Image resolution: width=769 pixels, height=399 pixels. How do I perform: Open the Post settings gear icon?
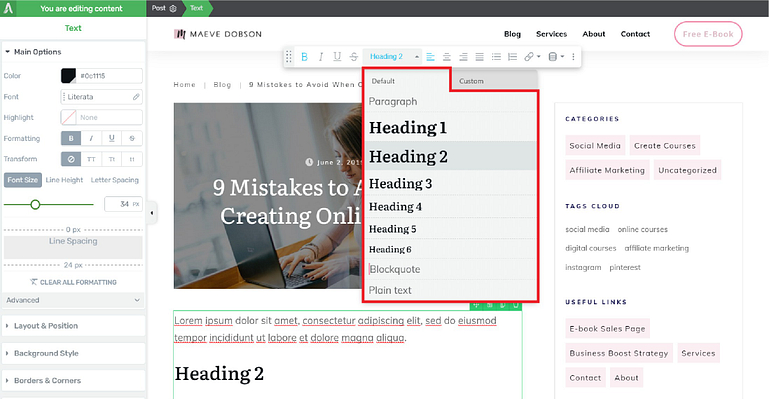pyautogui.click(x=173, y=8)
